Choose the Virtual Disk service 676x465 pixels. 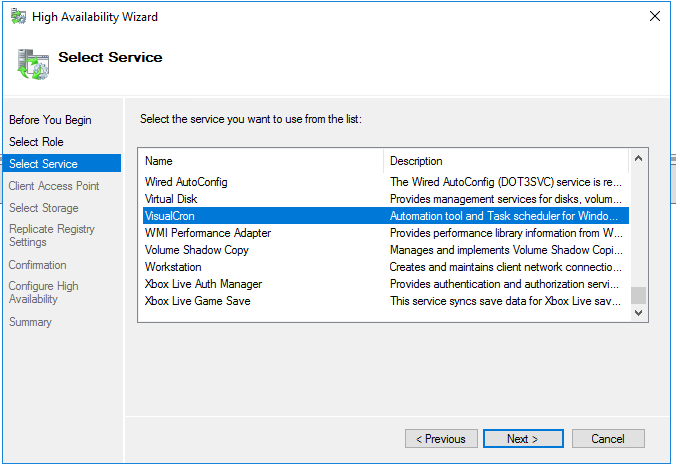click(x=171, y=199)
